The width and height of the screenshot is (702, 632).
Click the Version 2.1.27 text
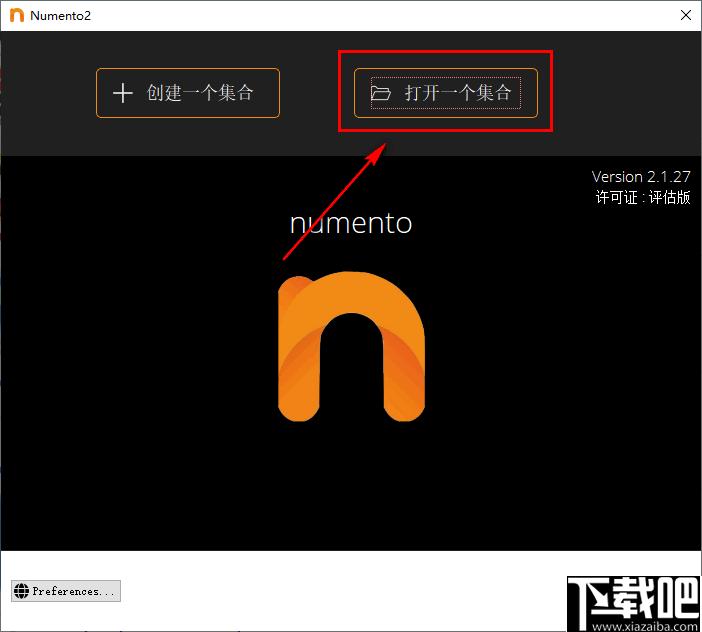[641, 176]
